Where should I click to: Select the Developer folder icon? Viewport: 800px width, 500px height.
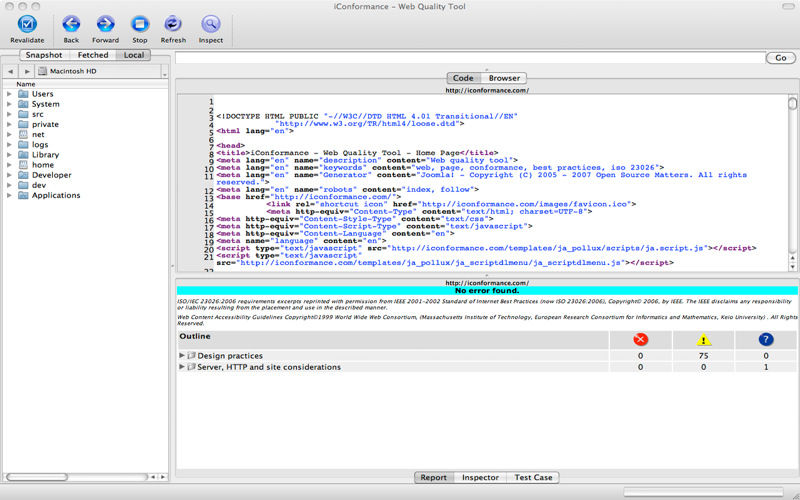pos(23,175)
